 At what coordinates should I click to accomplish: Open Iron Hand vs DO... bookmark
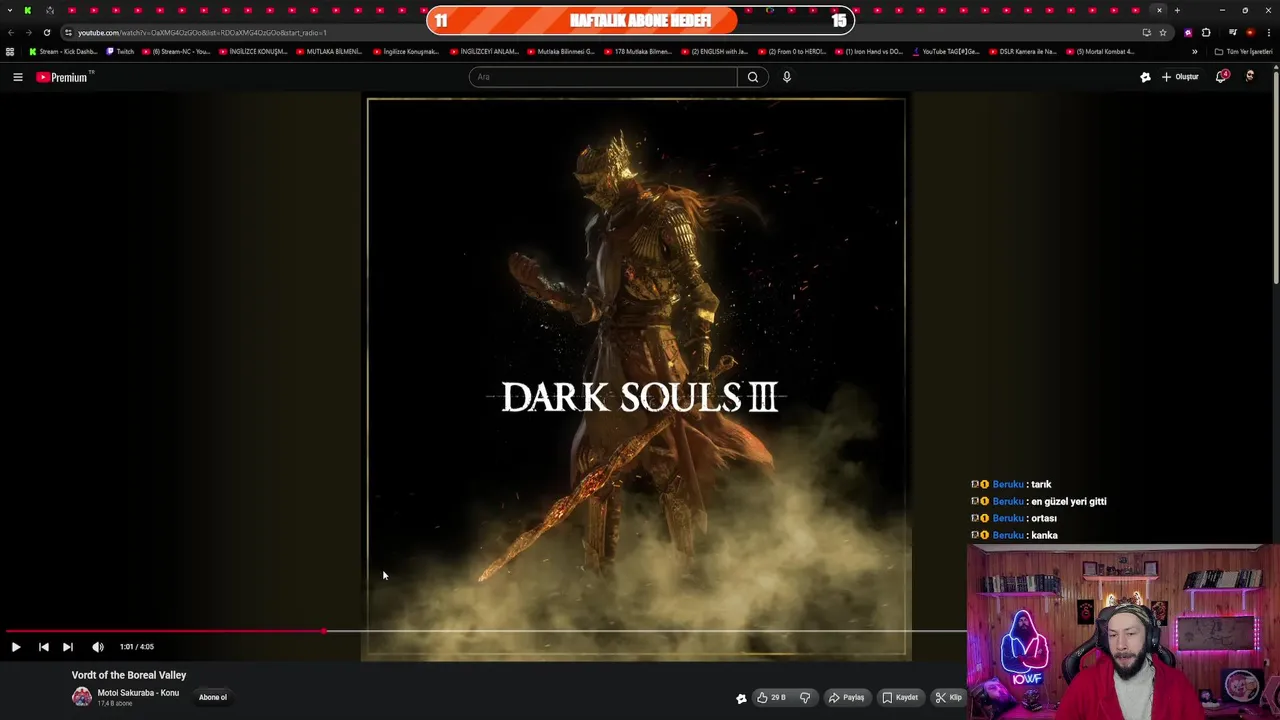(x=869, y=51)
